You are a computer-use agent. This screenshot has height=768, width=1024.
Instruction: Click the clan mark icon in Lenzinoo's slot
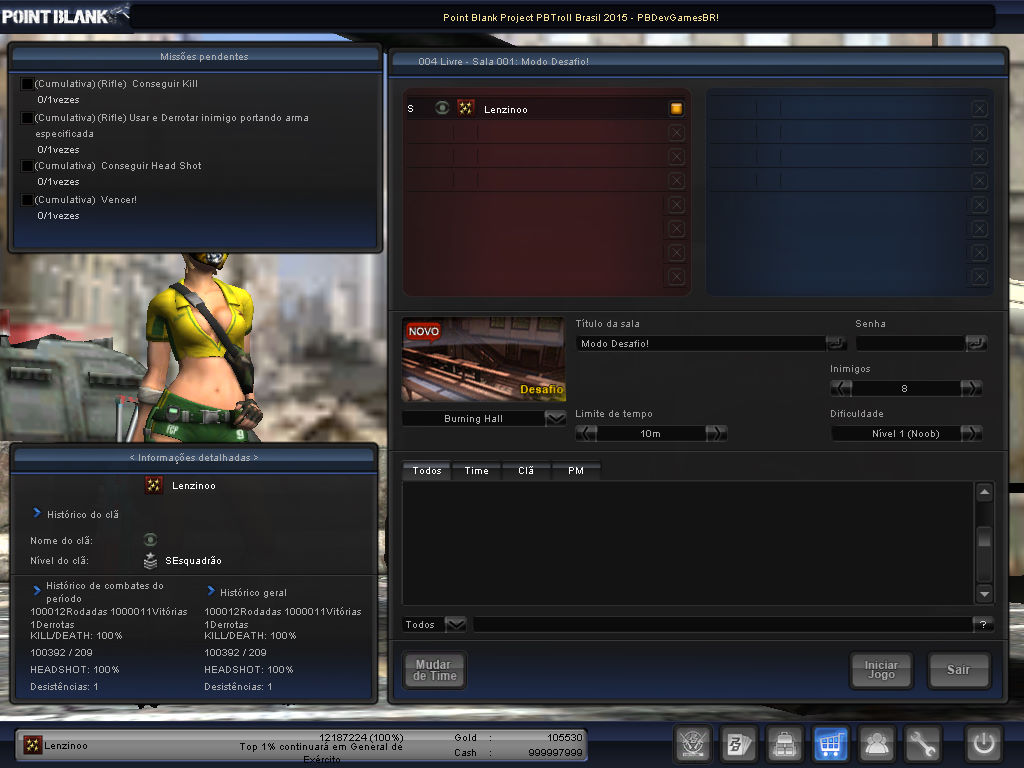click(442, 108)
